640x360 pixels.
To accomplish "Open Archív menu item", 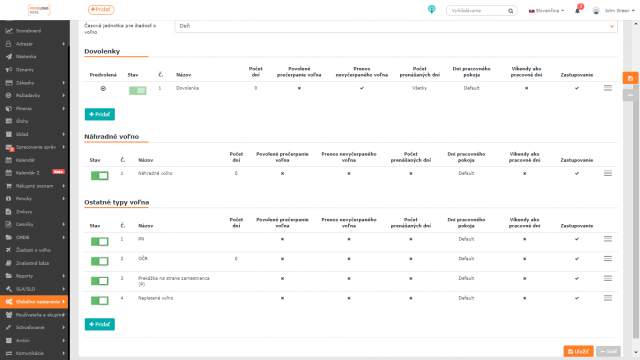I will (x=34, y=340).
